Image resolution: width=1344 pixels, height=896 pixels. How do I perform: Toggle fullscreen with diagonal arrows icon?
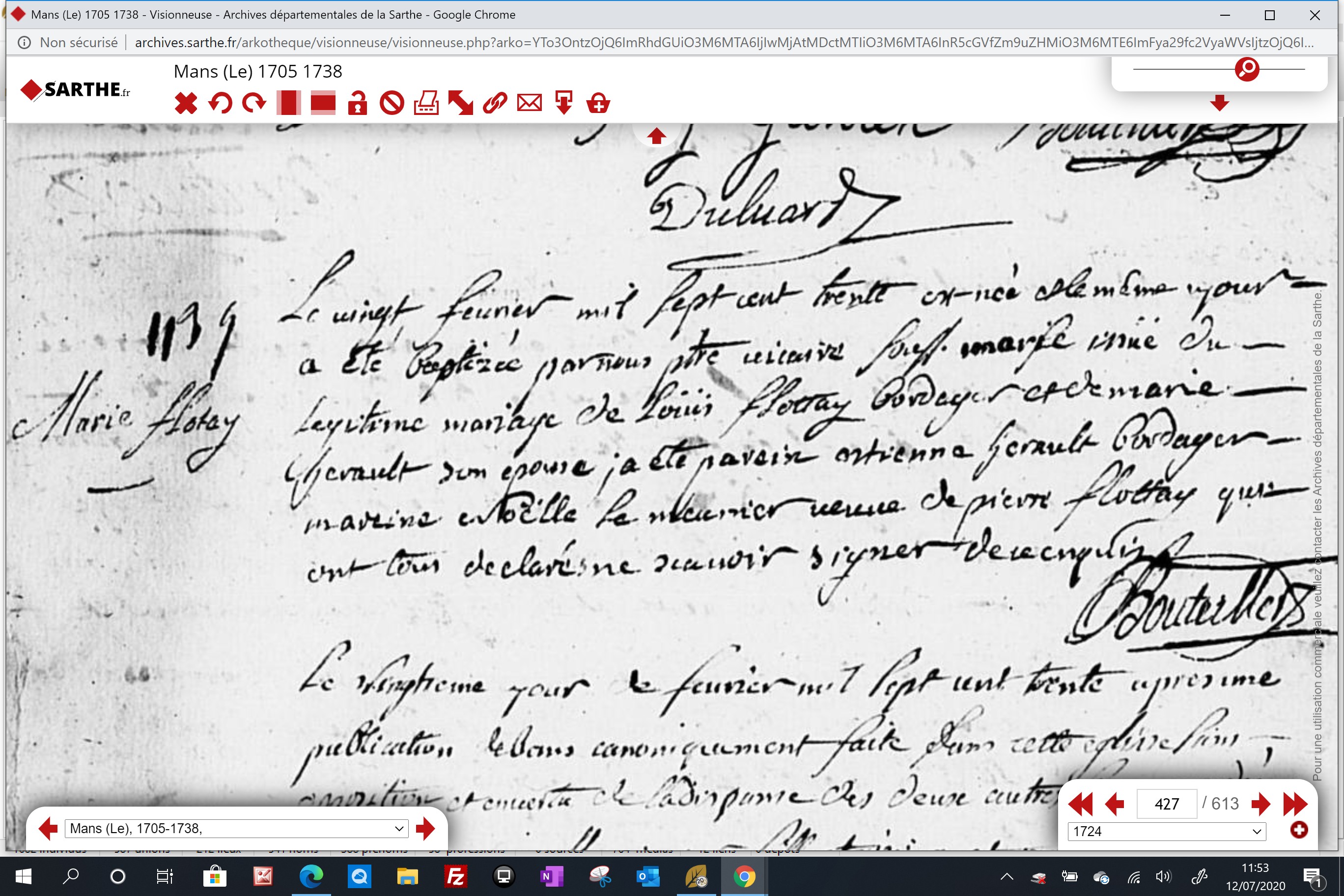[461, 104]
